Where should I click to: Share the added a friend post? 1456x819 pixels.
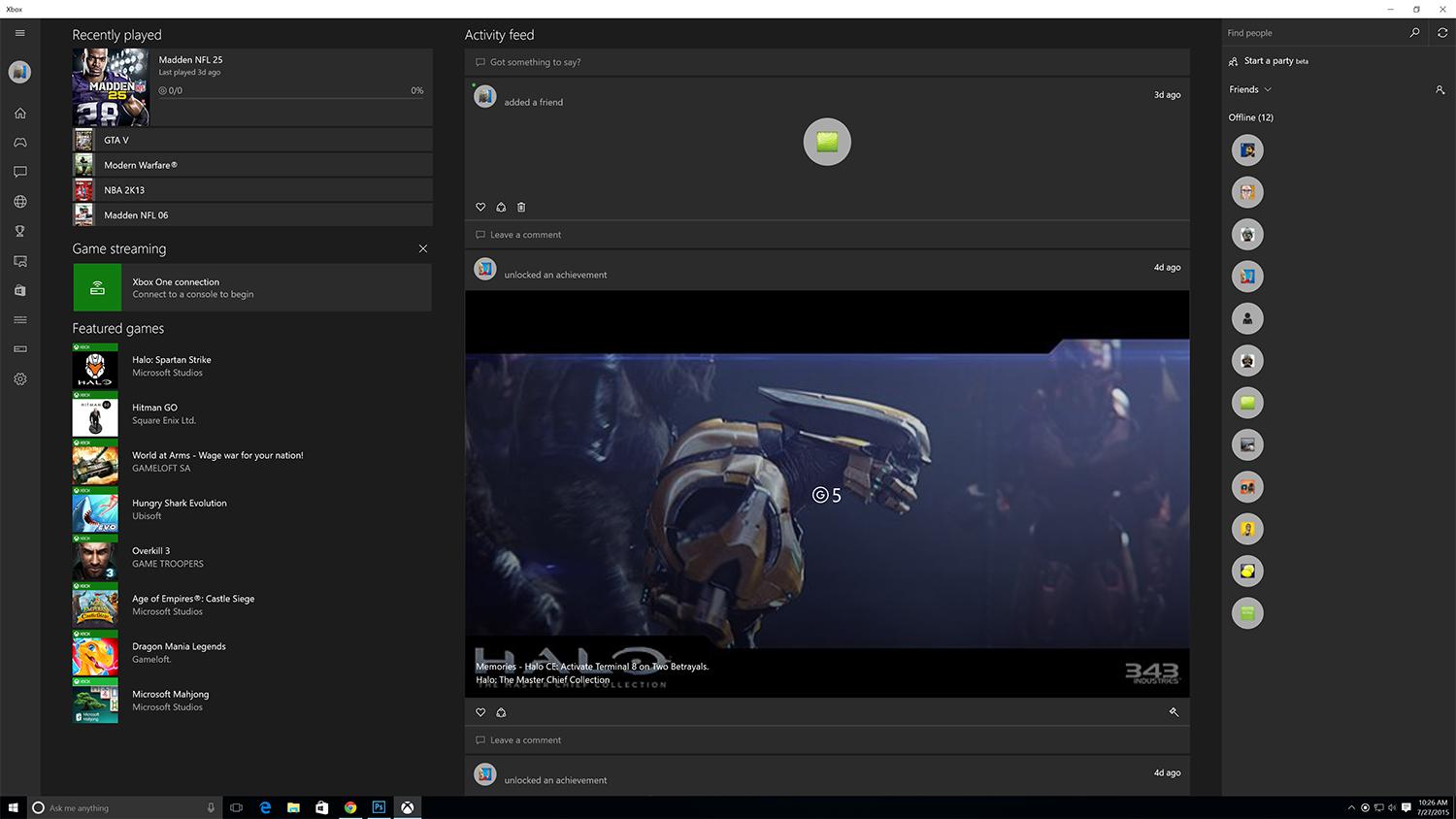501,207
